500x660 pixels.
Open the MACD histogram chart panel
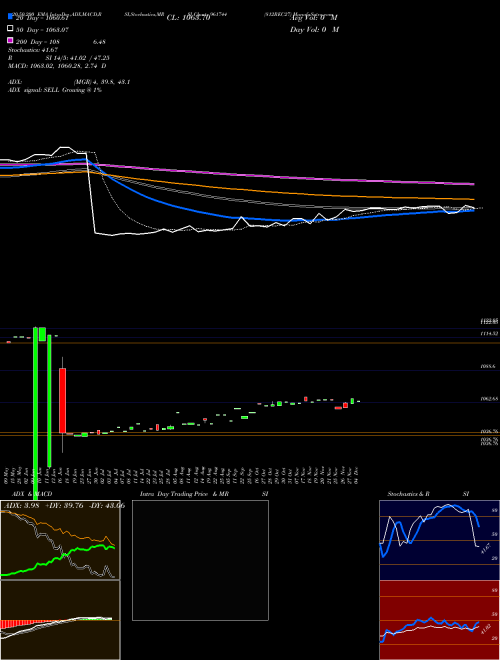pyautogui.click(x=60, y=620)
